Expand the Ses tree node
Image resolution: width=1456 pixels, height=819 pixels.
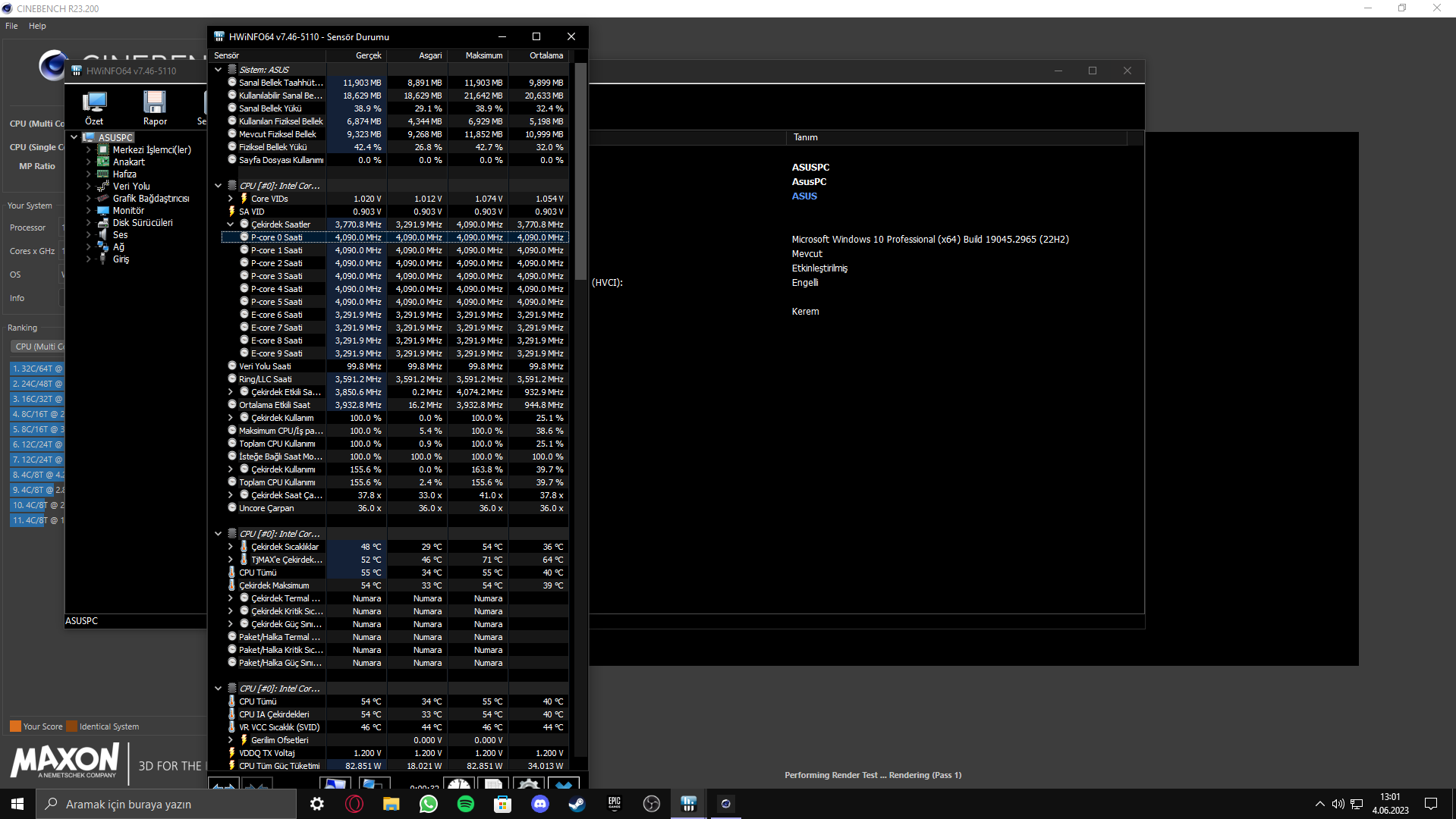(x=89, y=234)
